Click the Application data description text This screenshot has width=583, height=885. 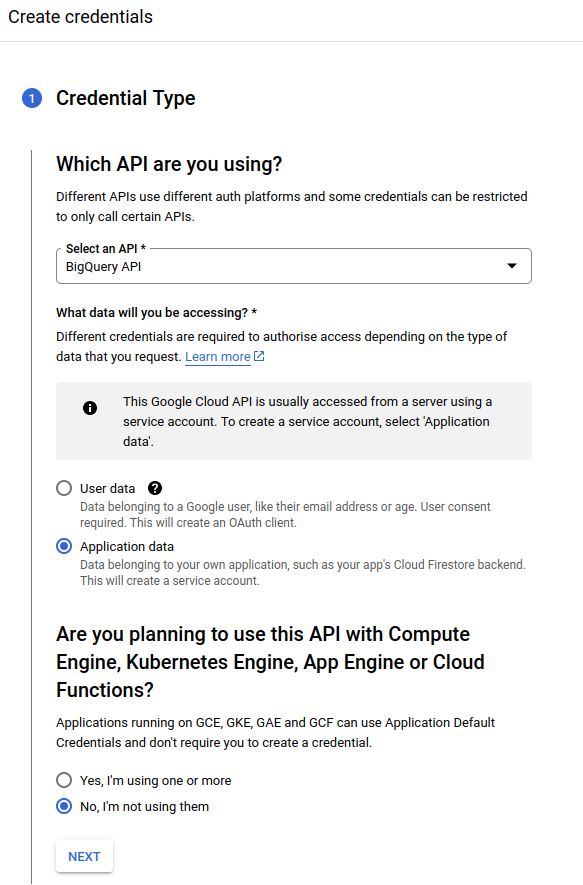coord(303,573)
